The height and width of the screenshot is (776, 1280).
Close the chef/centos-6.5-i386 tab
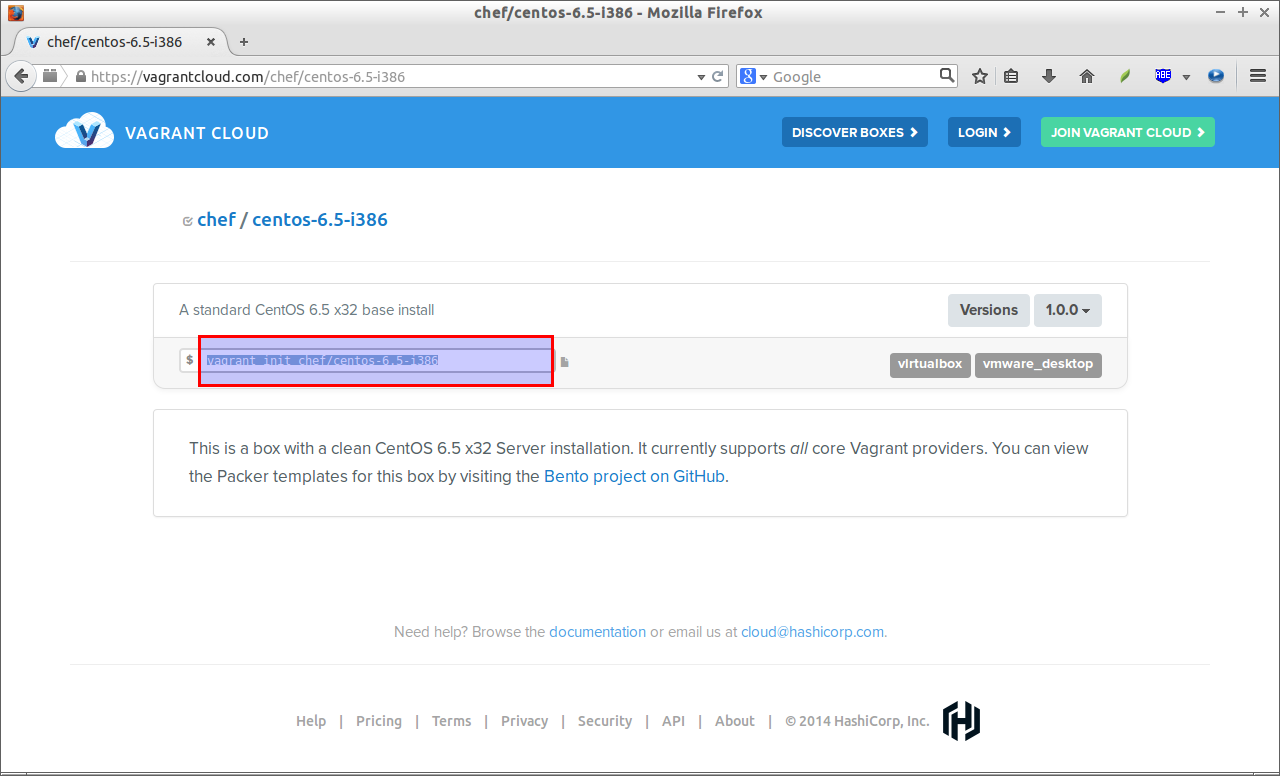click(x=211, y=42)
